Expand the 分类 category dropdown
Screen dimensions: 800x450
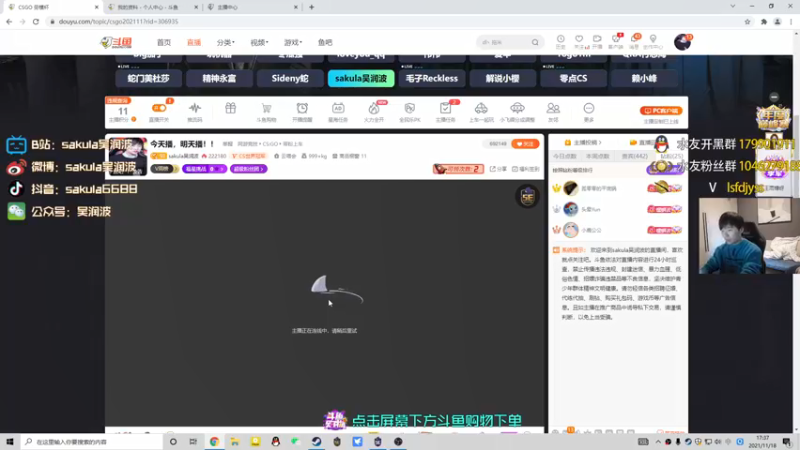coord(226,42)
